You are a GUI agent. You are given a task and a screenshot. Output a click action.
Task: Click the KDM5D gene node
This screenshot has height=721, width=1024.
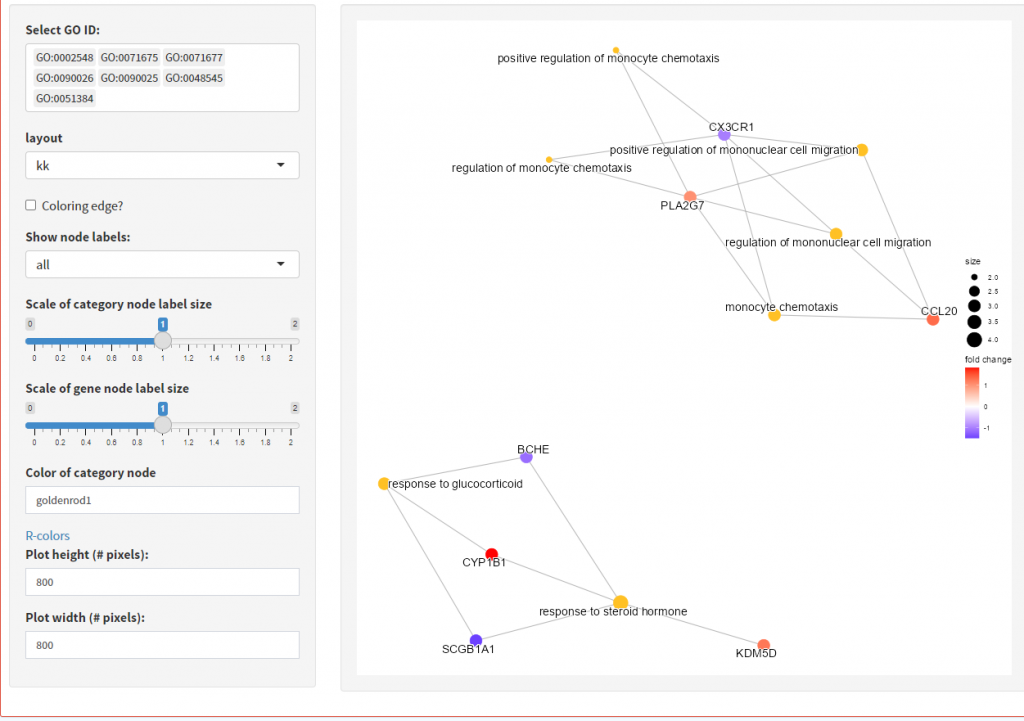764,645
